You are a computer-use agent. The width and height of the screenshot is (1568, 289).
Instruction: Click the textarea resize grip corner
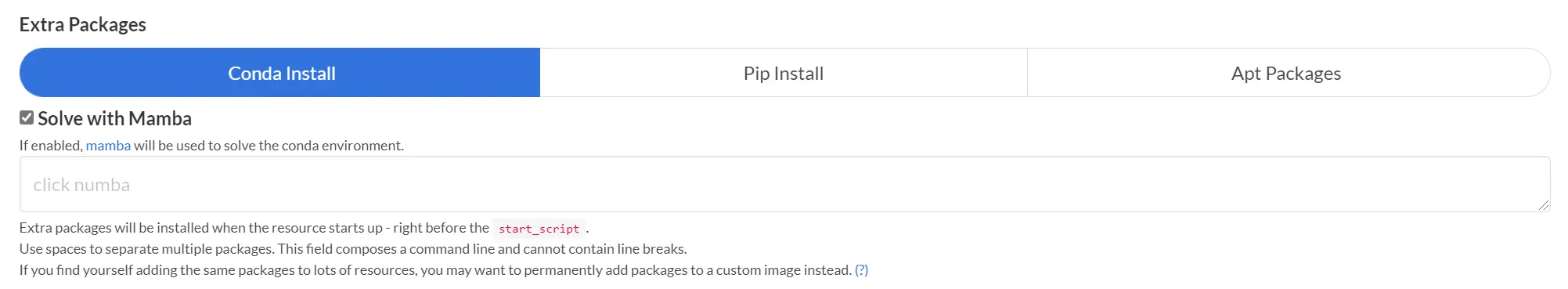coord(1543,205)
